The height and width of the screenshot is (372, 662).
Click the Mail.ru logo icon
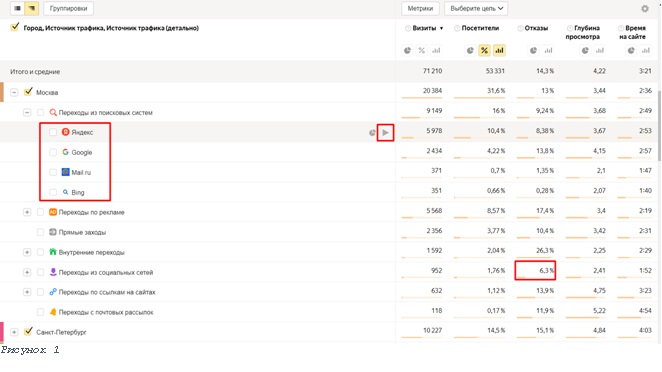tap(65, 172)
